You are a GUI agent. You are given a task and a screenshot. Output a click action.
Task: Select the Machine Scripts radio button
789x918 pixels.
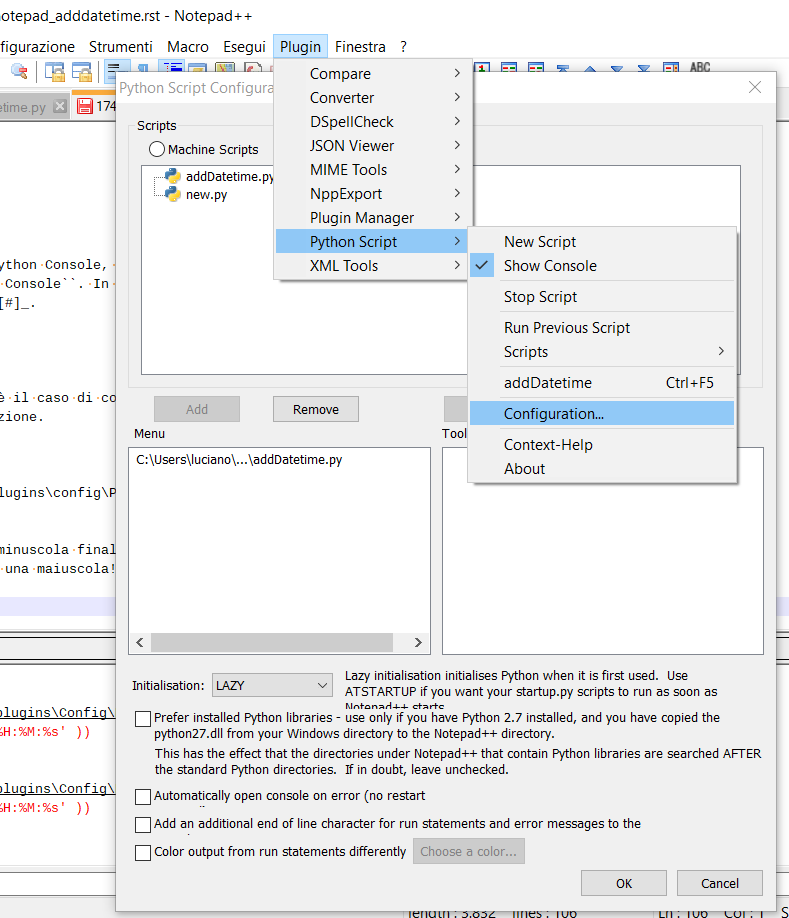pyautogui.click(x=156, y=149)
